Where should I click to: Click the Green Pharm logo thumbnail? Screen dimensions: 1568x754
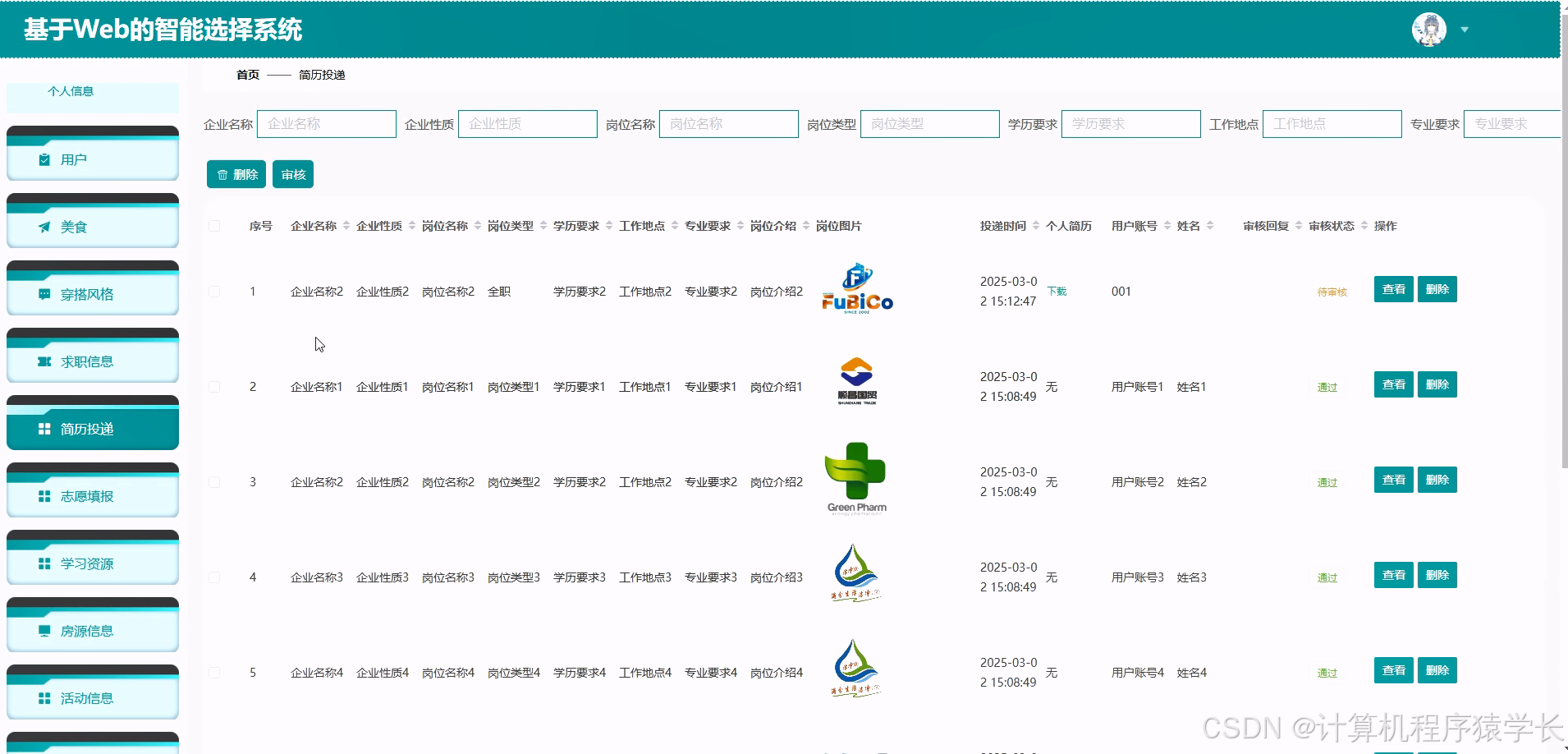(857, 479)
